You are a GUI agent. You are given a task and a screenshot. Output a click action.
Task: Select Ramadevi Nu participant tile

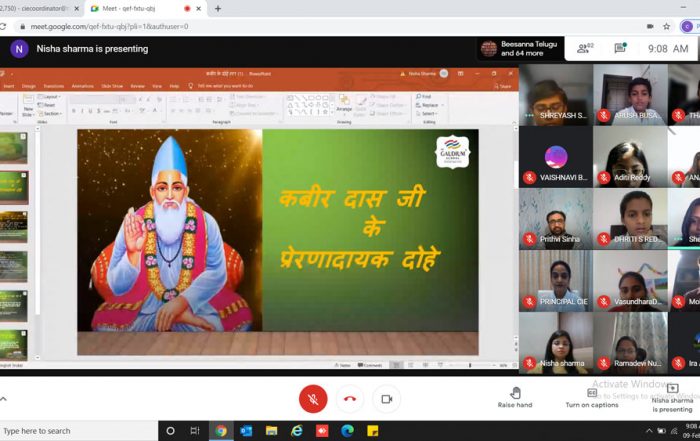point(630,343)
